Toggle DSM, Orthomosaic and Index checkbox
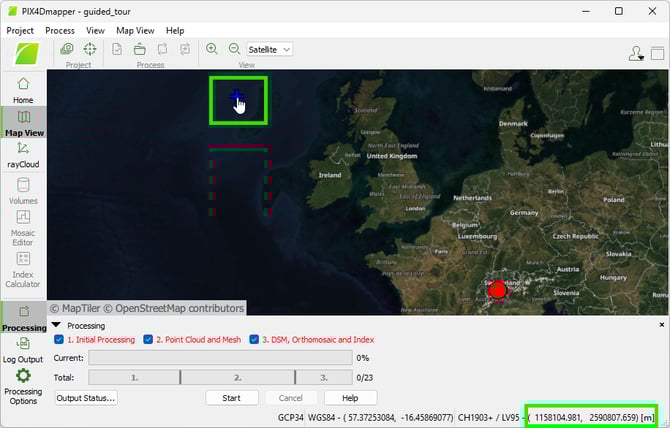The height and width of the screenshot is (428, 670). tap(254, 340)
